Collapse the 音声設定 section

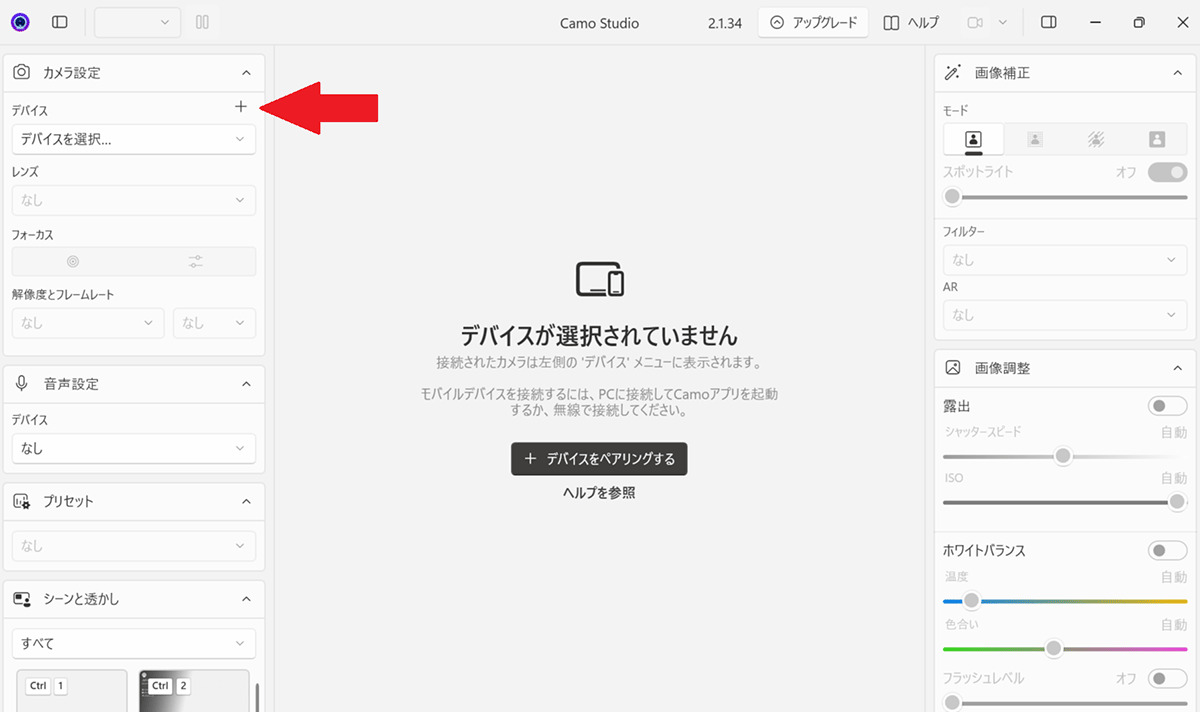pyautogui.click(x=246, y=384)
